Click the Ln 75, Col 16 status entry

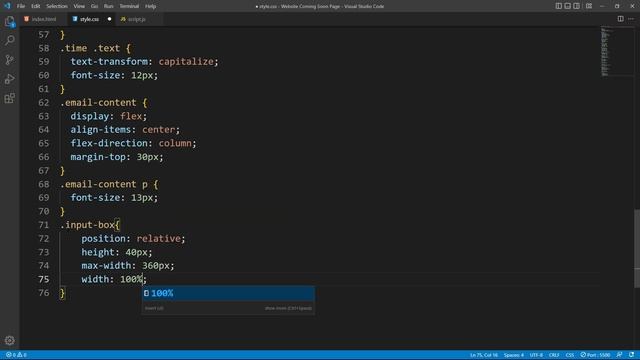[x=484, y=355]
